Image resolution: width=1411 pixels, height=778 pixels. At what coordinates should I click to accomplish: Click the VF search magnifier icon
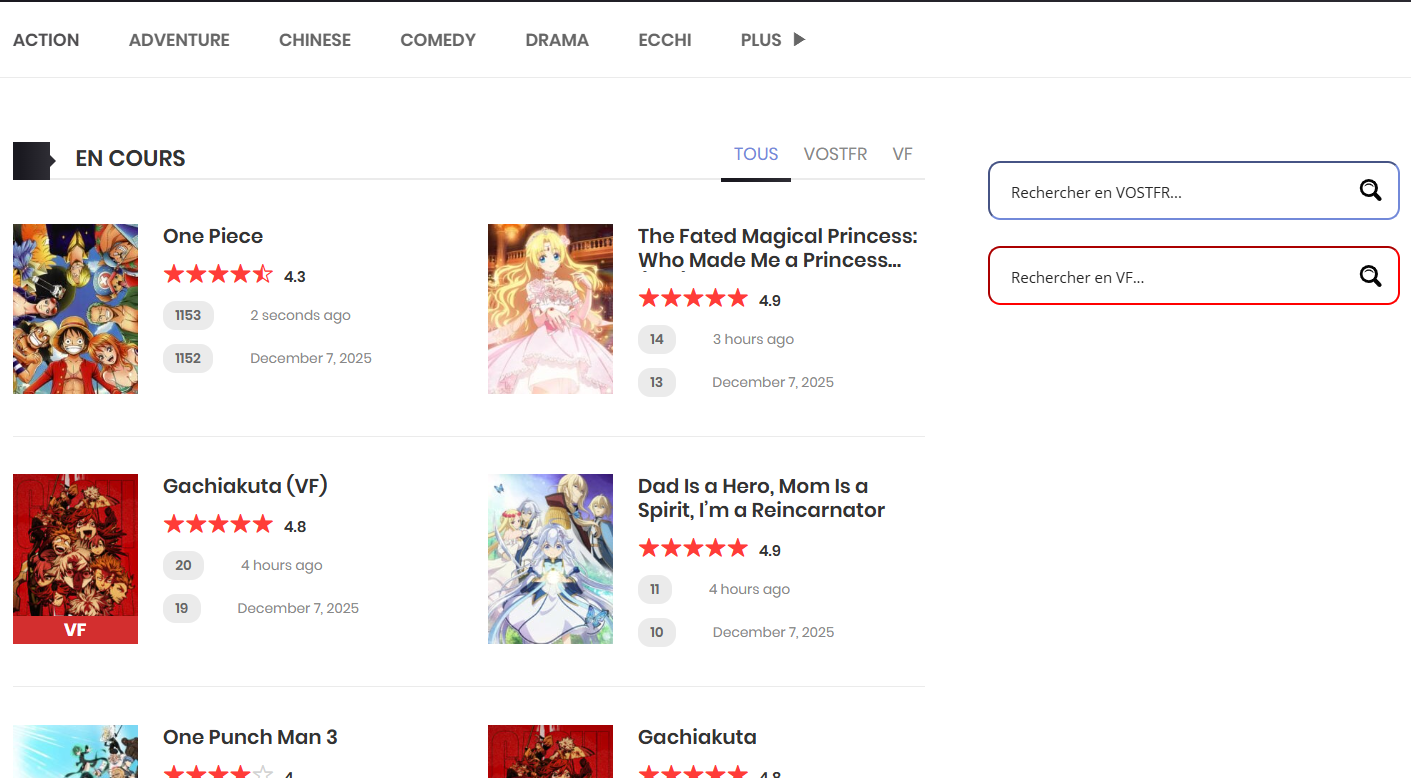coord(1369,276)
